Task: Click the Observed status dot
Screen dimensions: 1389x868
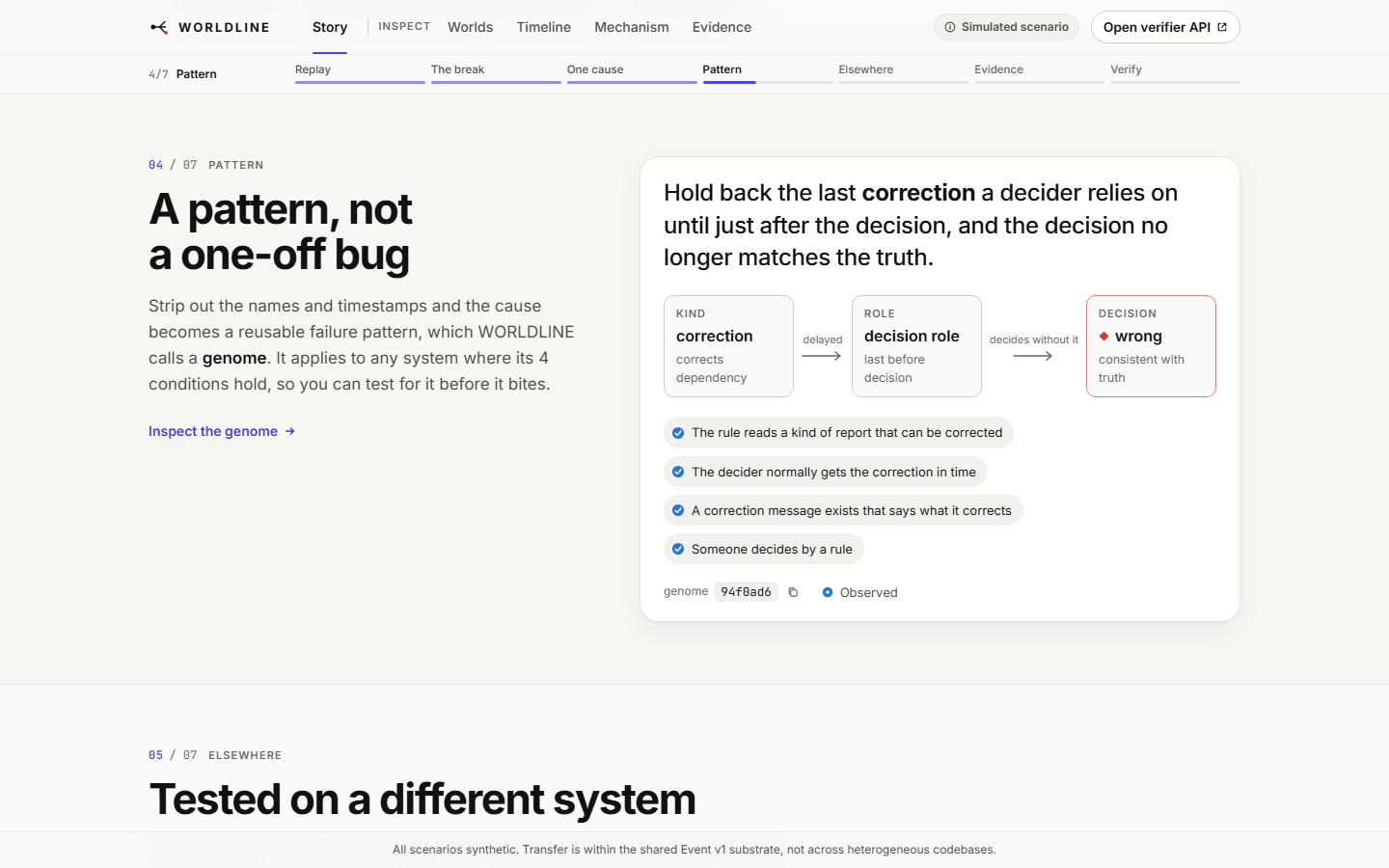Action: [828, 592]
